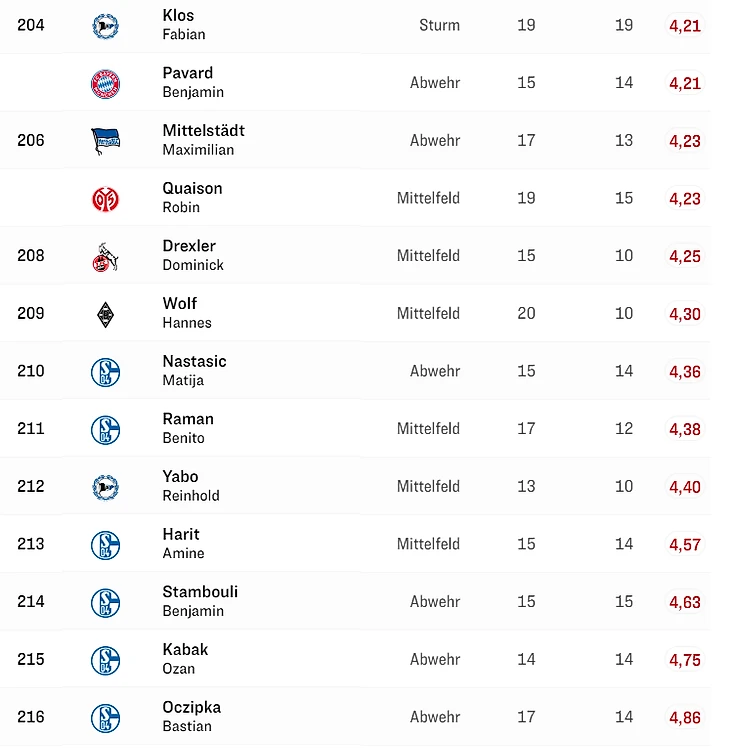The height and width of the screenshot is (748, 730).
Task: Open player Klos Fabian
Action: 184,25
